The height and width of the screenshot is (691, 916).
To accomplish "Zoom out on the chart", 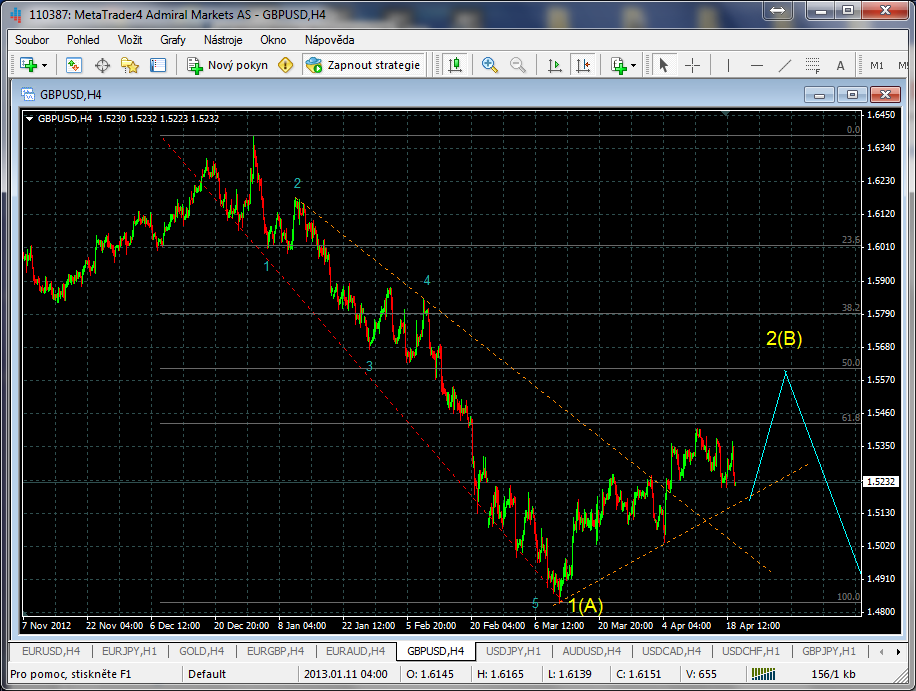I will [x=518, y=65].
